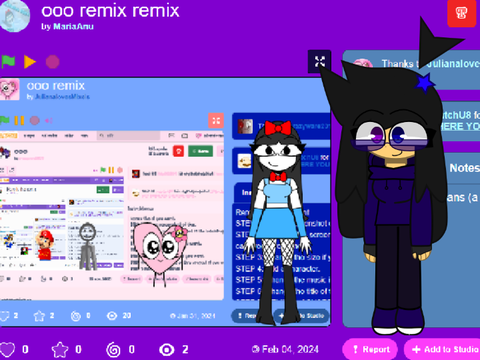This screenshot has width=480, height=360.
Task: Stop the project with the magenta stop circle
Action: pyautogui.click(x=52, y=62)
